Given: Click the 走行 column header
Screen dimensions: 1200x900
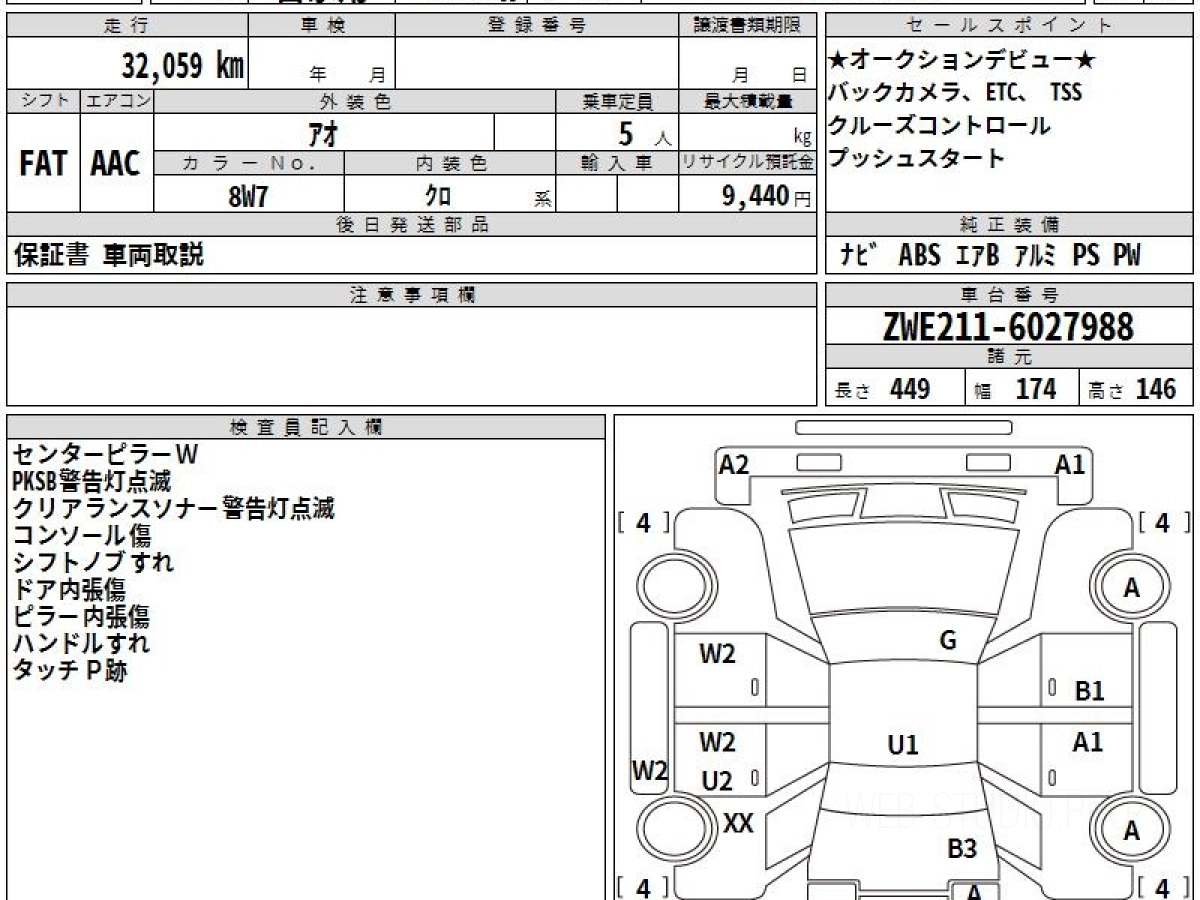Looking at the screenshot, I should coord(126,26).
